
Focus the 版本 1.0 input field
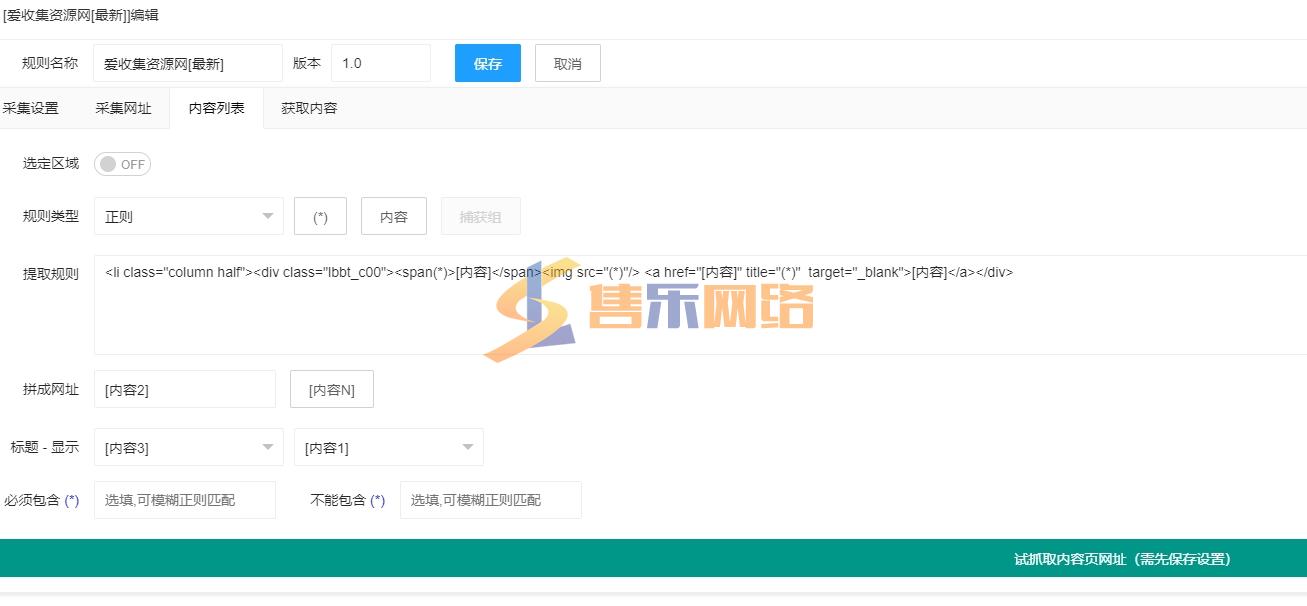(381, 63)
